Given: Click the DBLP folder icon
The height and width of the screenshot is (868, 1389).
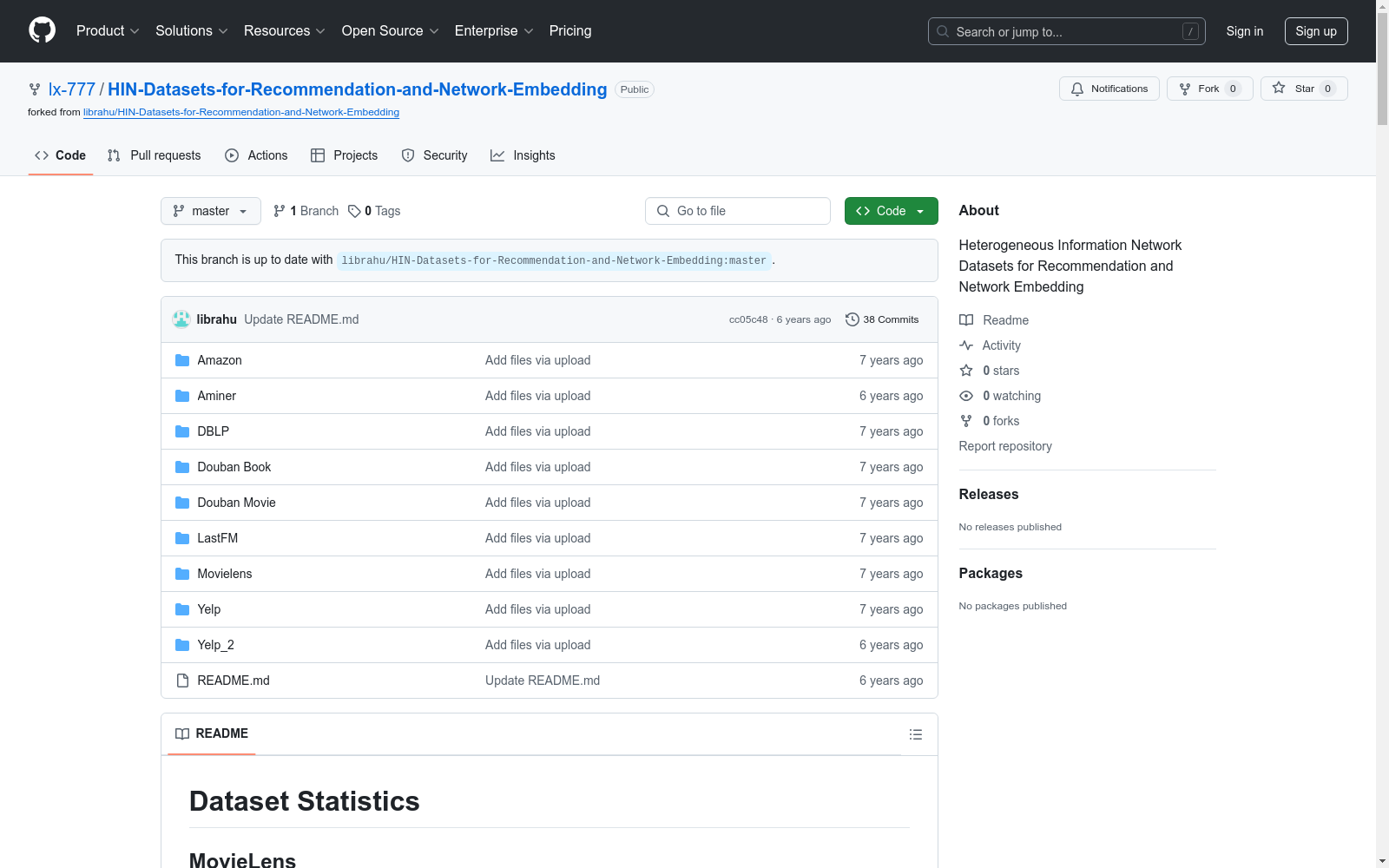Looking at the screenshot, I should pos(182,431).
